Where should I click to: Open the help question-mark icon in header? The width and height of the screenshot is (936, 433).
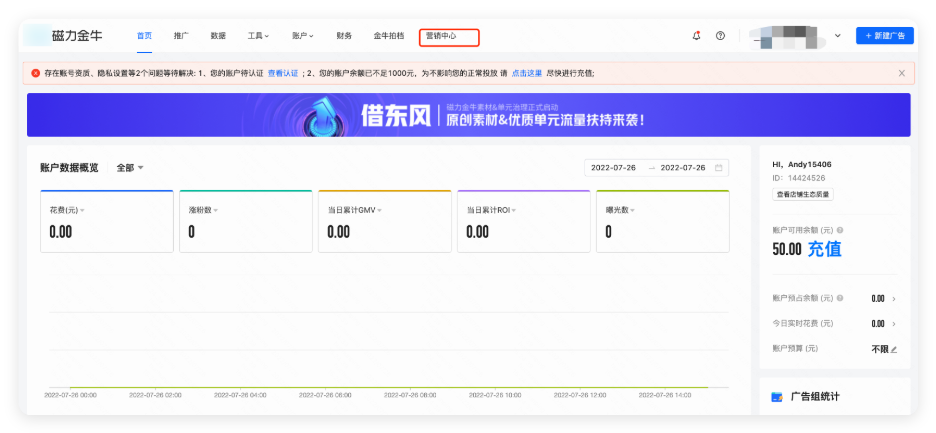click(x=721, y=36)
